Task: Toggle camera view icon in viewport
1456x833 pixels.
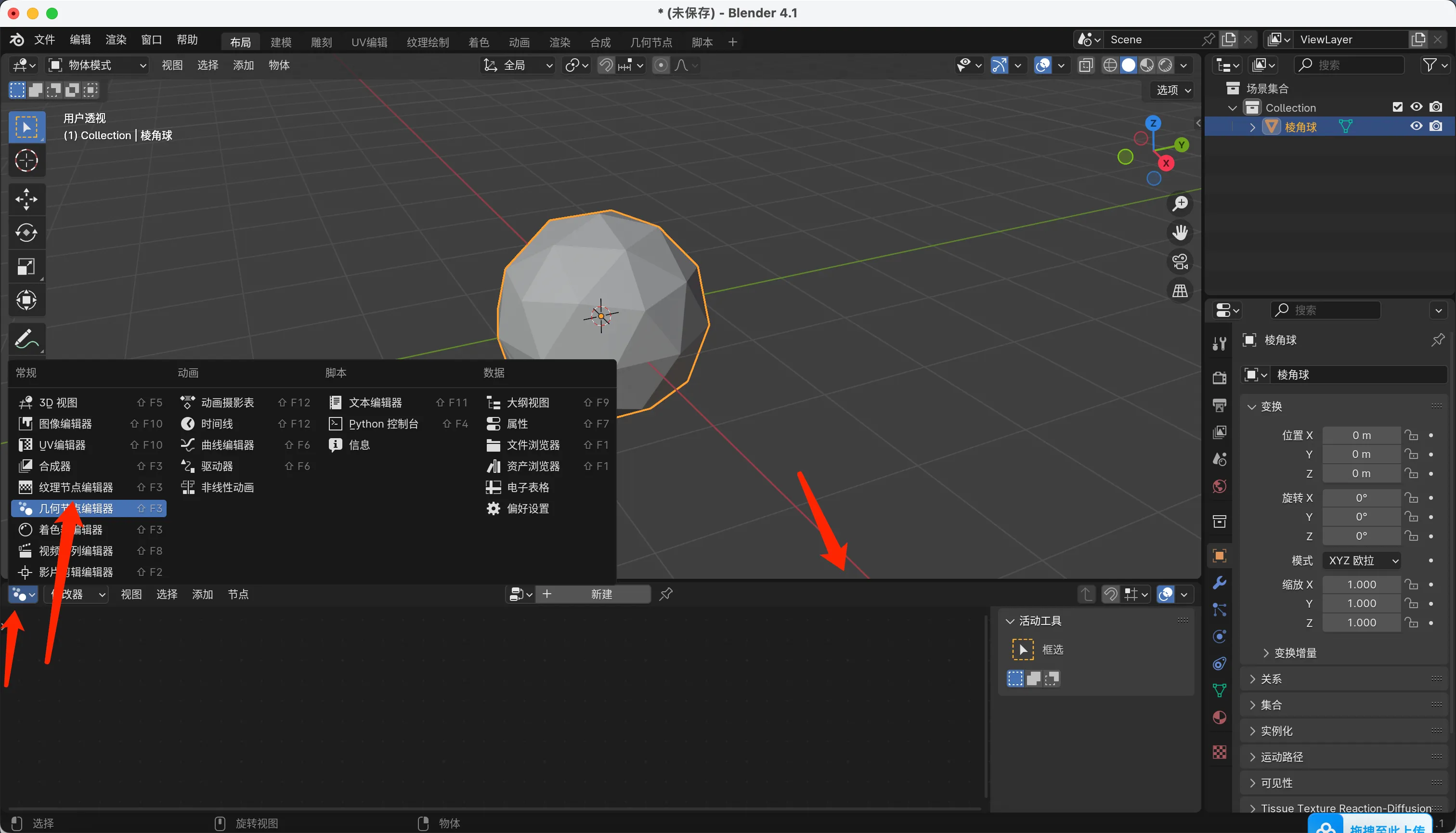Action: [x=1180, y=262]
